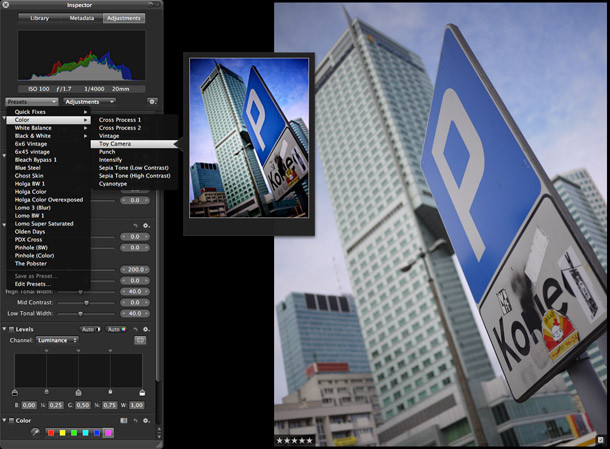The height and width of the screenshot is (449, 610).
Task: Switch to the Metadata tab
Action: pyautogui.click(x=82, y=18)
